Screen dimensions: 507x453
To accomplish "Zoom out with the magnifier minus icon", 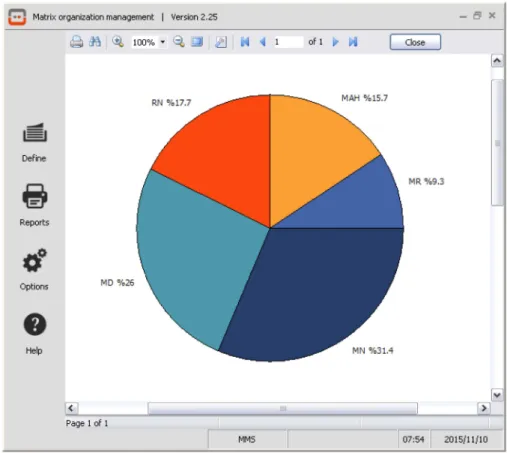I will coord(179,42).
